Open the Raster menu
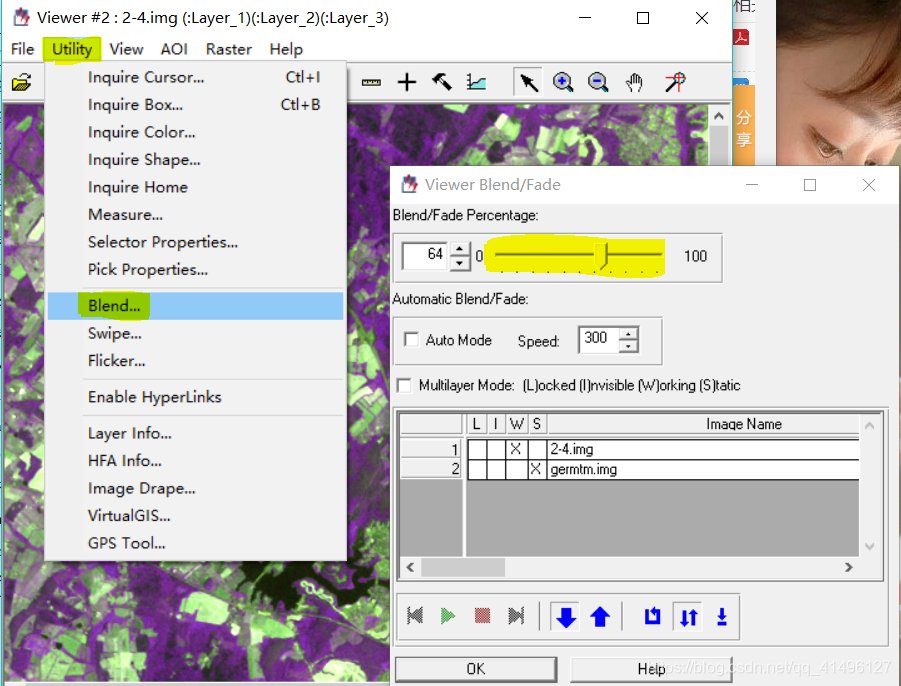Image resolution: width=901 pixels, height=686 pixels. click(229, 49)
